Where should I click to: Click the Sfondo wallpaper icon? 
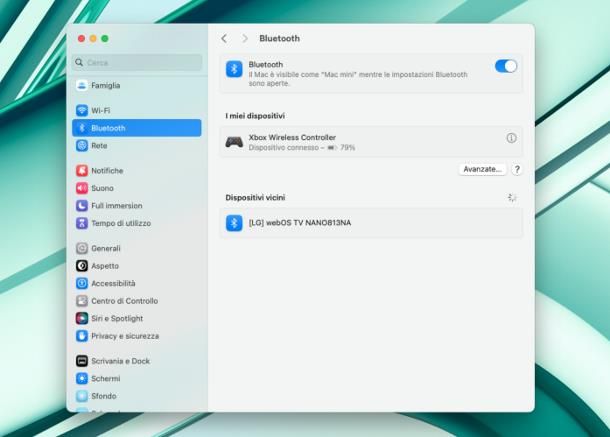(82, 396)
